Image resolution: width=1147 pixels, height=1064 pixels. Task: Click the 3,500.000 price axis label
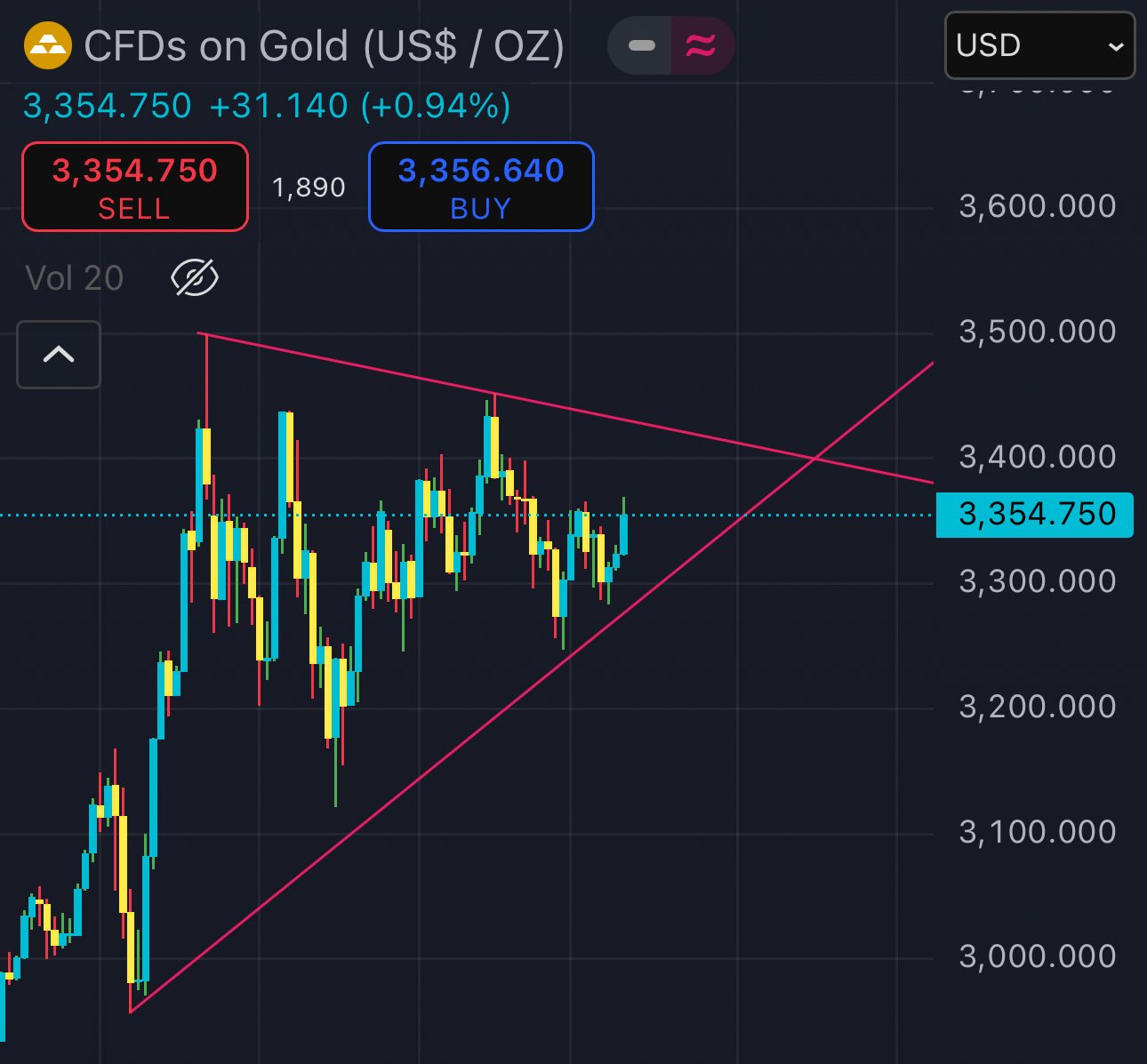click(1037, 332)
